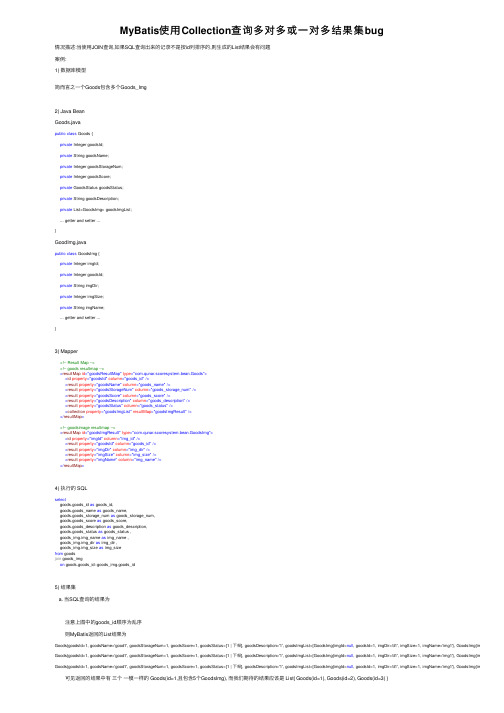Click the heading "2) Java Bean"
Image resolution: width=504 pixels, height=713 pixels.
click(x=70, y=111)
